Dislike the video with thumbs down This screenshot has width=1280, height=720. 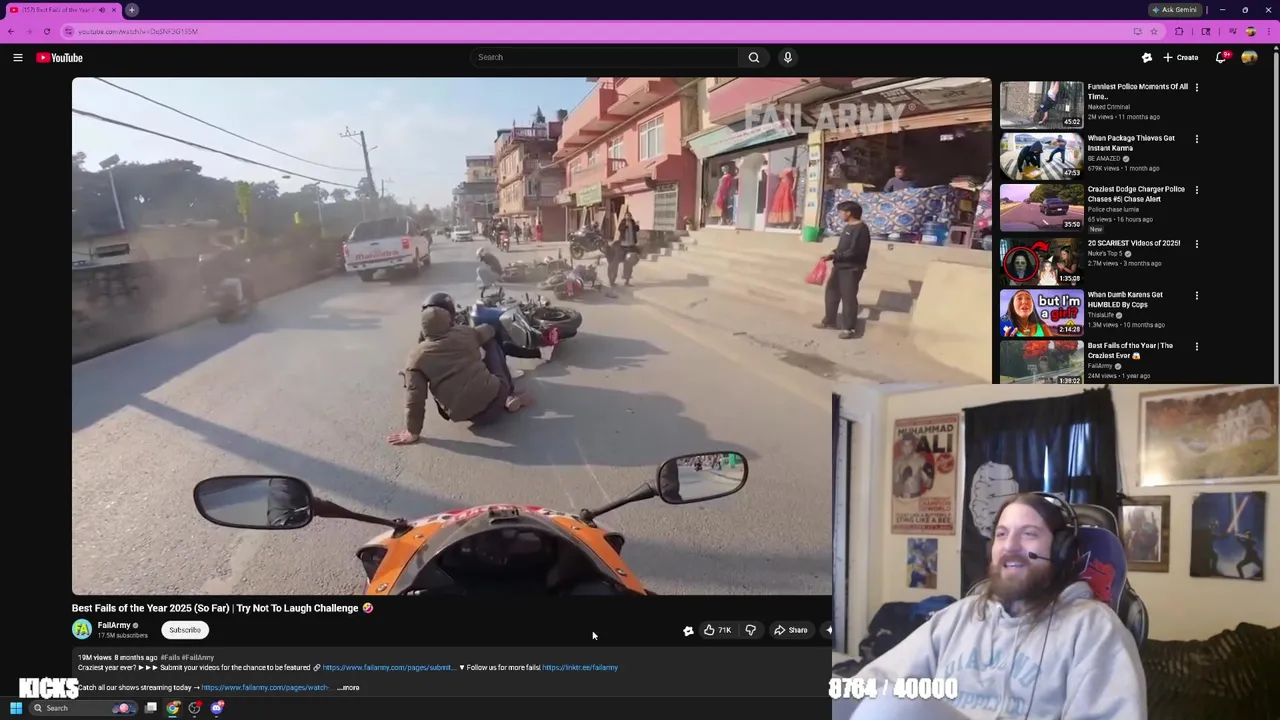coord(750,630)
